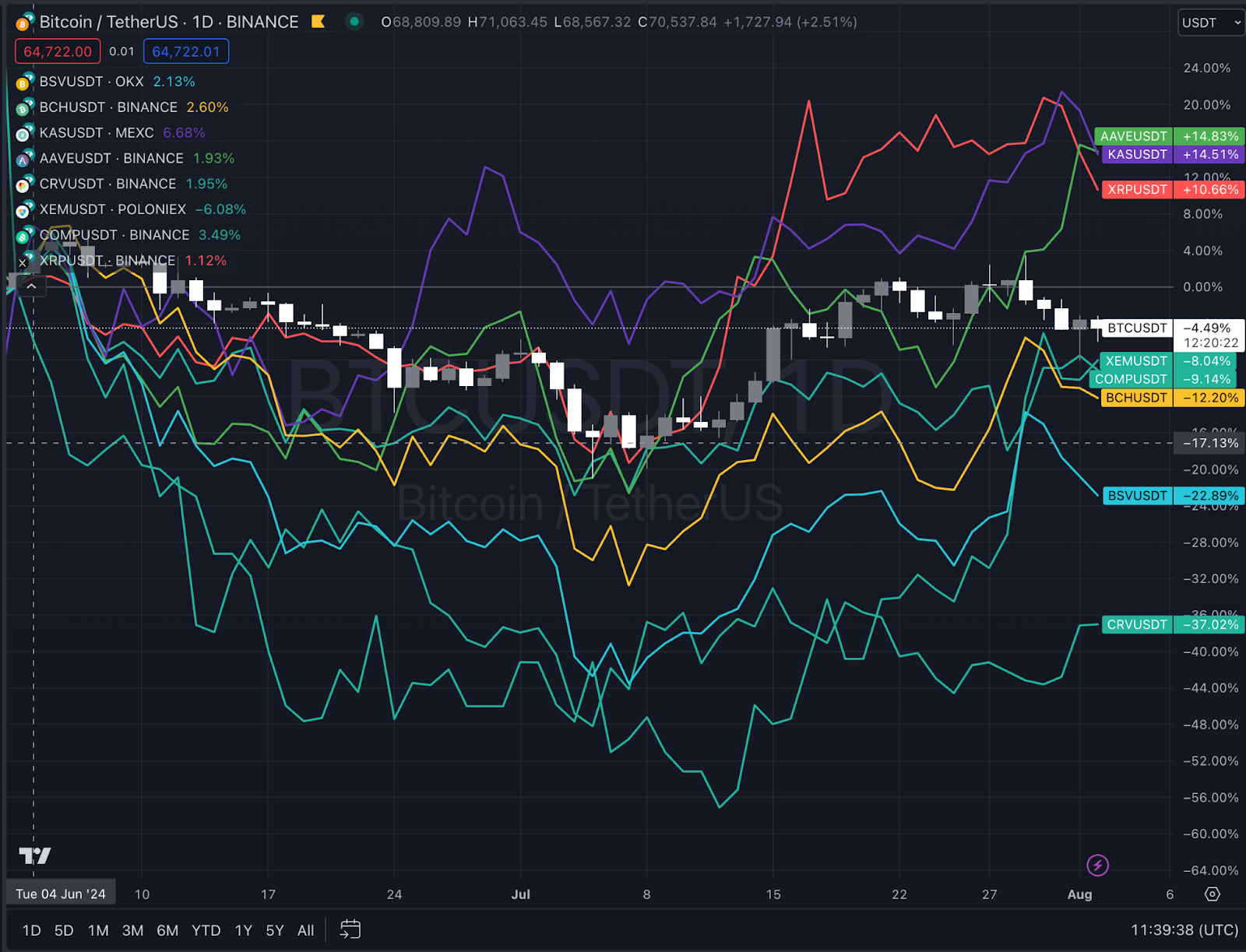Select the 5Y time range

[x=275, y=930]
